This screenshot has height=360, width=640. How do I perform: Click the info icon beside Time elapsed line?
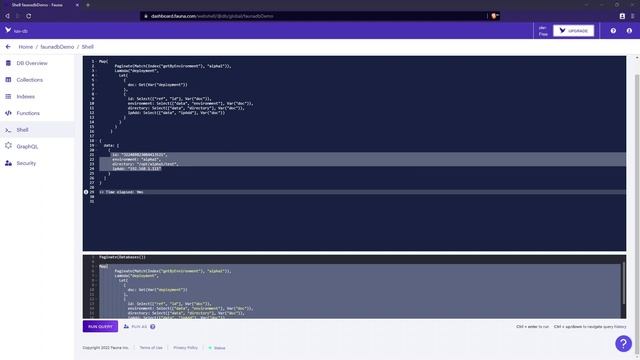86,192
